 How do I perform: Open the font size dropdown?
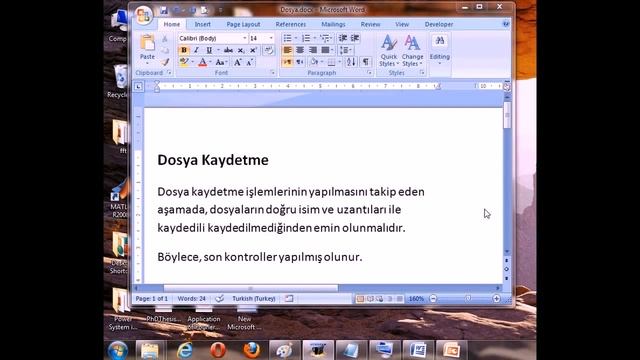(271, 38)
